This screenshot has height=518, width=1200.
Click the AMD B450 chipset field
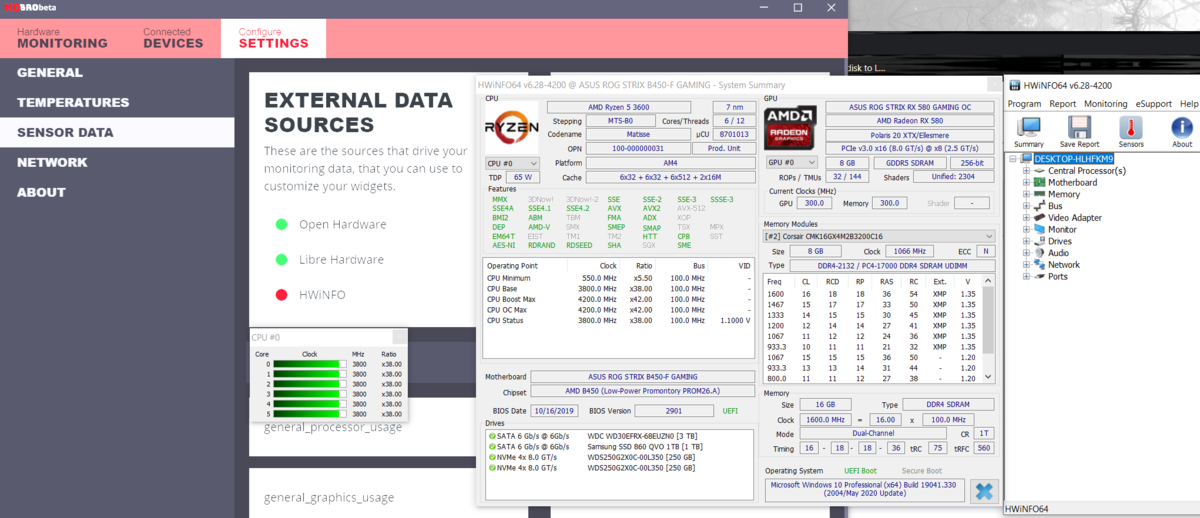pyautogui.click(x=643, y=391)
